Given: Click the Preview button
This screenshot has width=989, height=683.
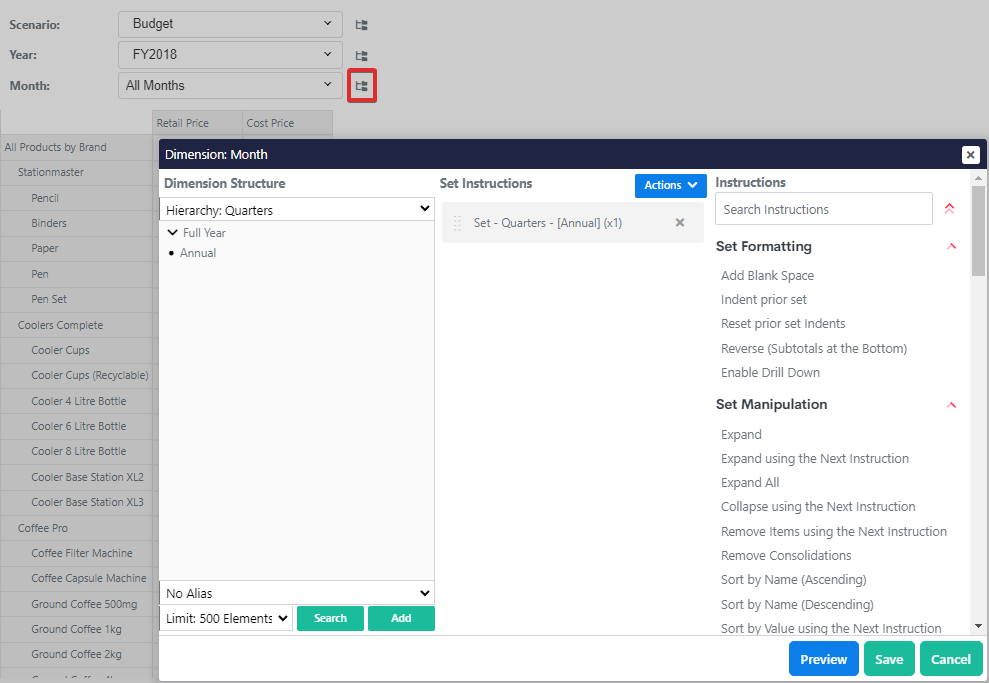Looking at the screenshot, I should [x=823, y=659].
